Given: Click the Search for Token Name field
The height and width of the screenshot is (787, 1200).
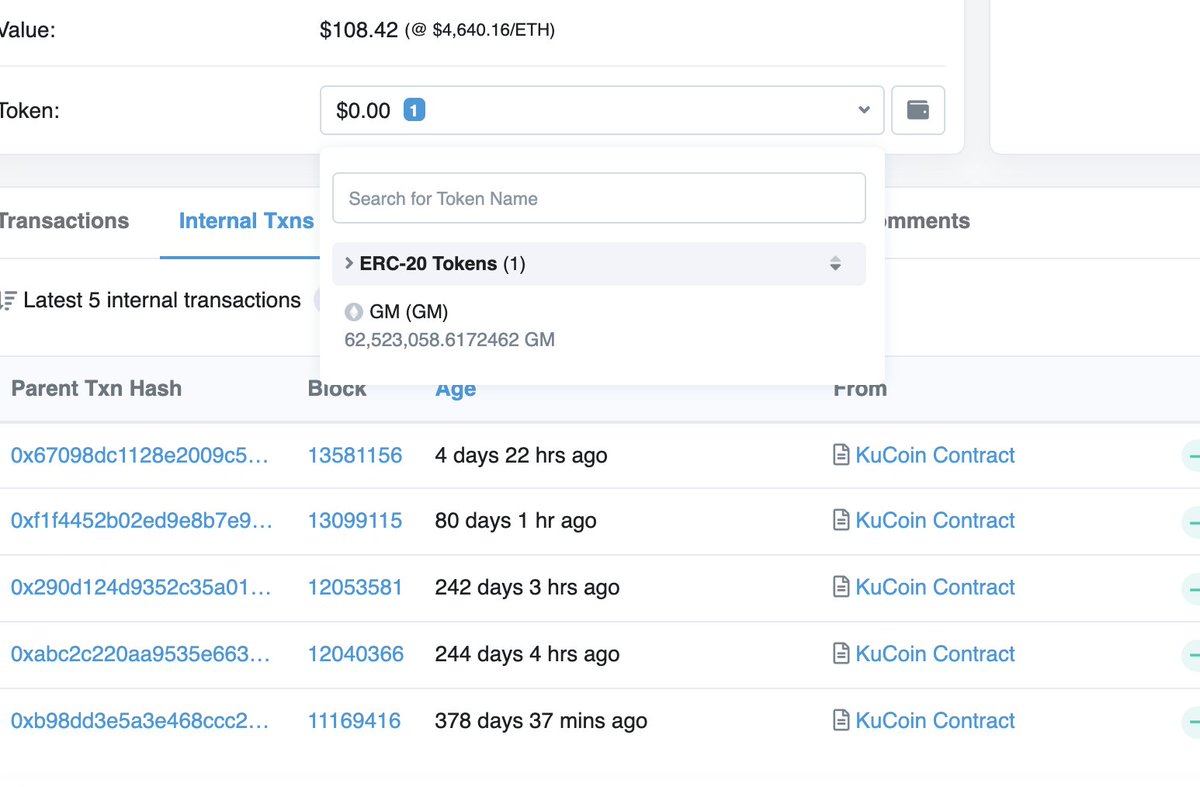Looking at the screenshot, I should pyautogui.click(x=599, y=198).
